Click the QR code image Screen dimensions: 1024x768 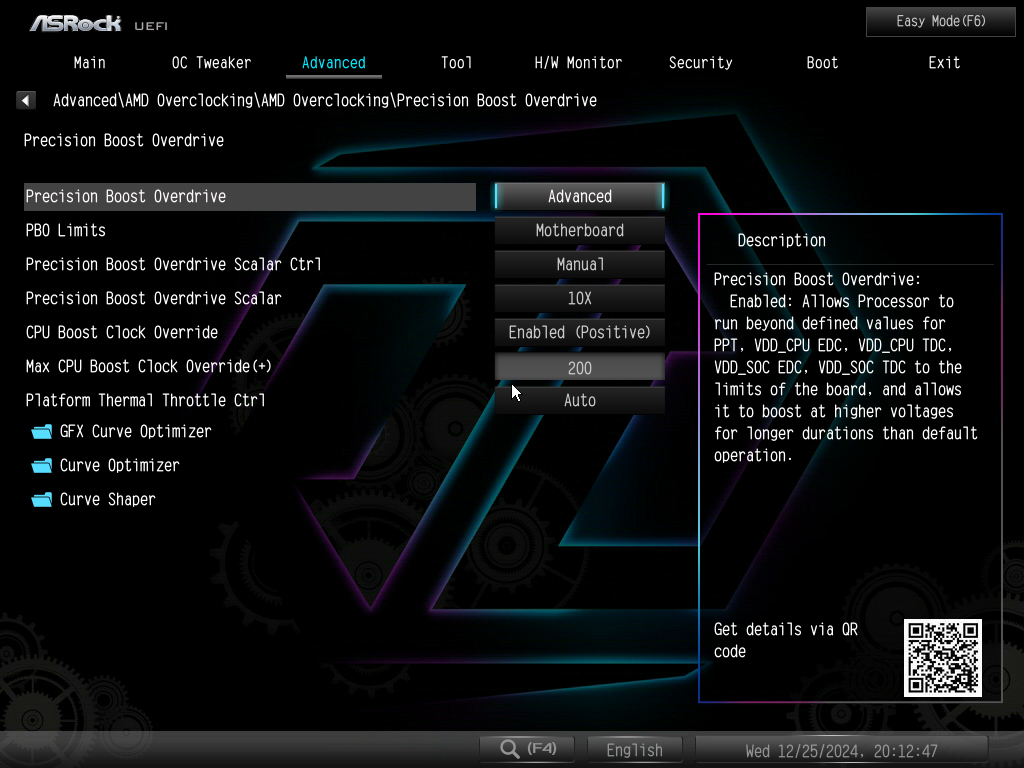(x=942, y=658)
